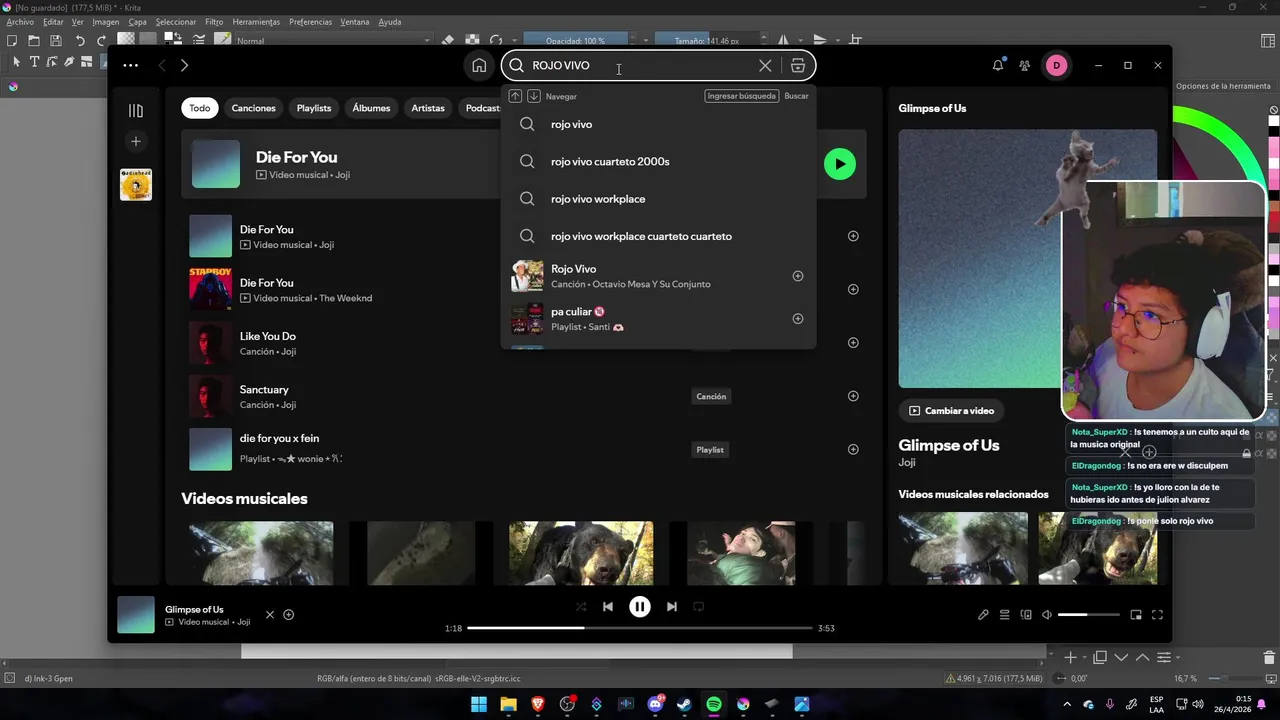Open the Joji artist link under Glimpse of Us
The image size is (1280, 720).
point(907,463)
